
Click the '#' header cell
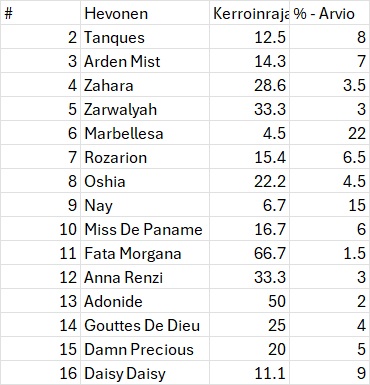click(x=40, y=13)
